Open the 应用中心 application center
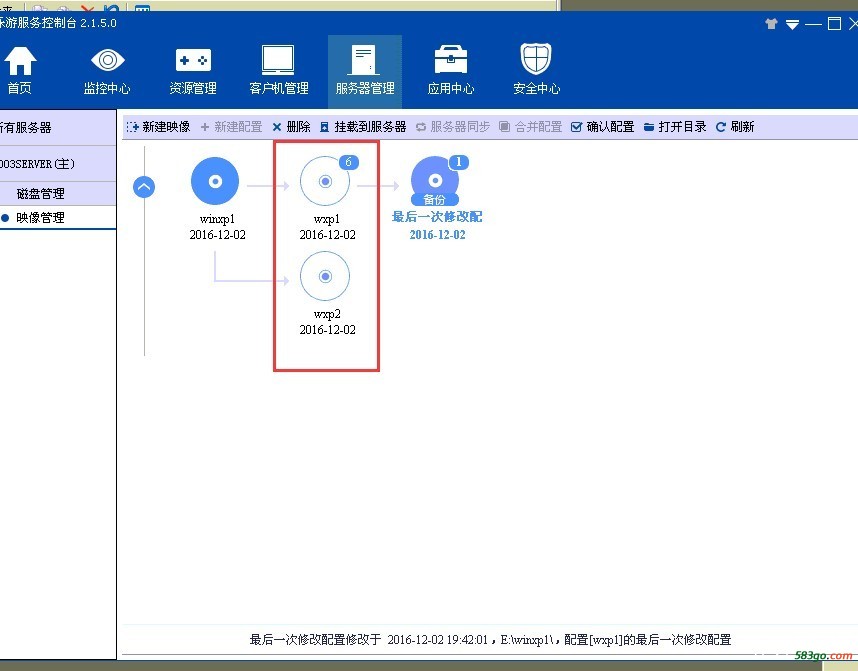This screenshot has width=858, height=671. [x=450, y=71]
